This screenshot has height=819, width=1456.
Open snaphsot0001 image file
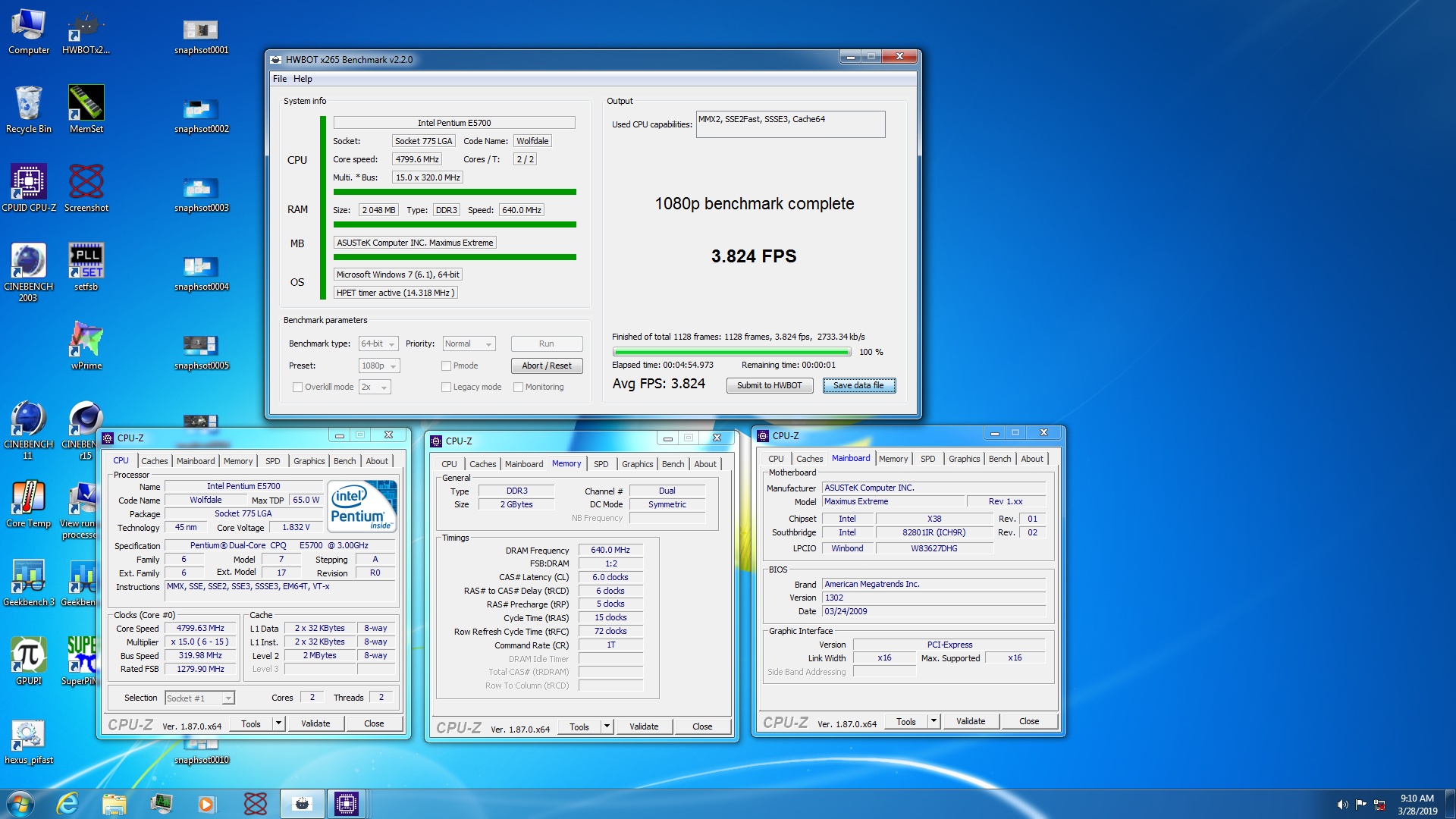click(x=201, y=36)
